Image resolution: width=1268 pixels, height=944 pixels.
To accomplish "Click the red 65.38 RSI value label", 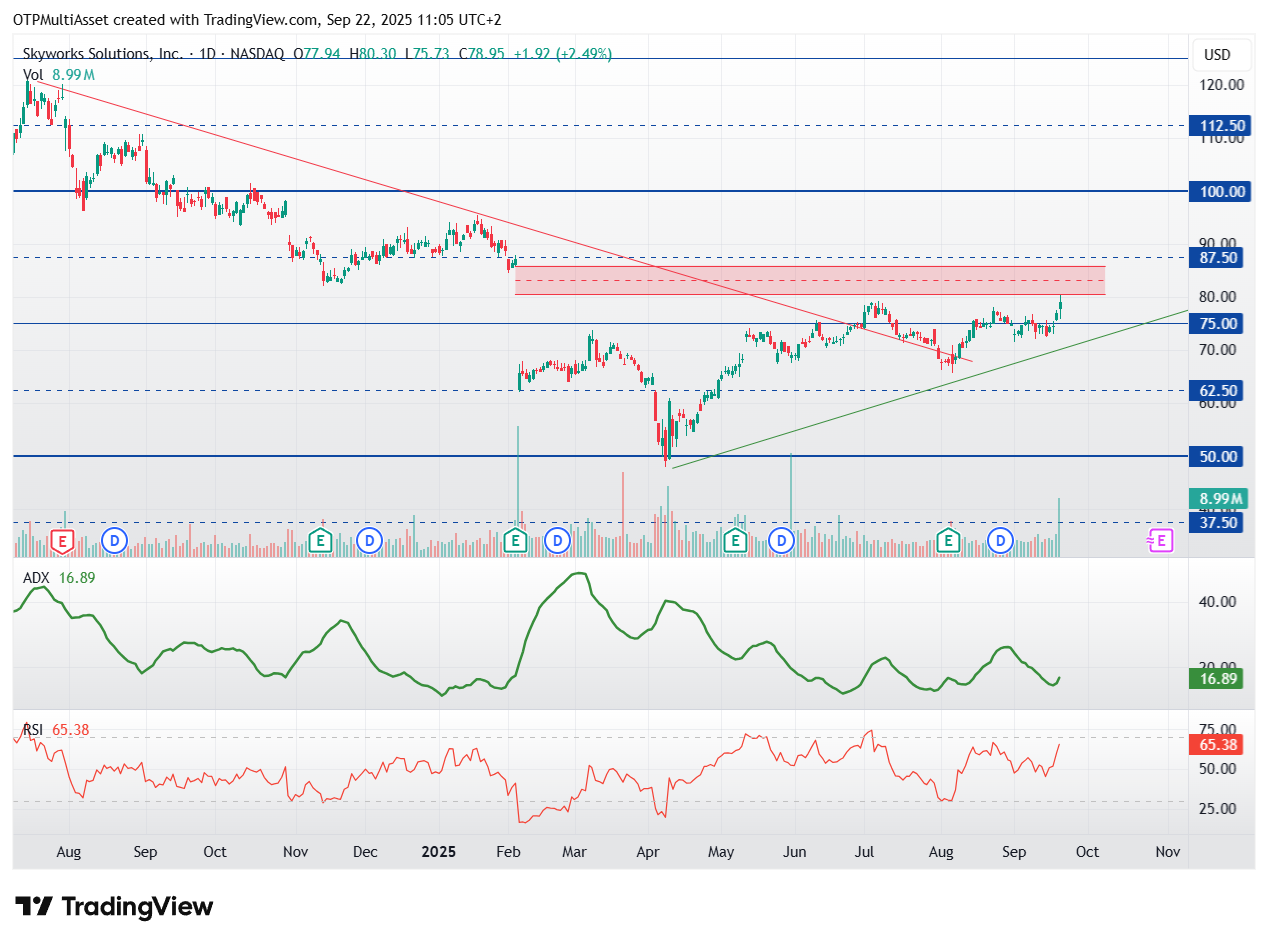I will [1216, 744].
